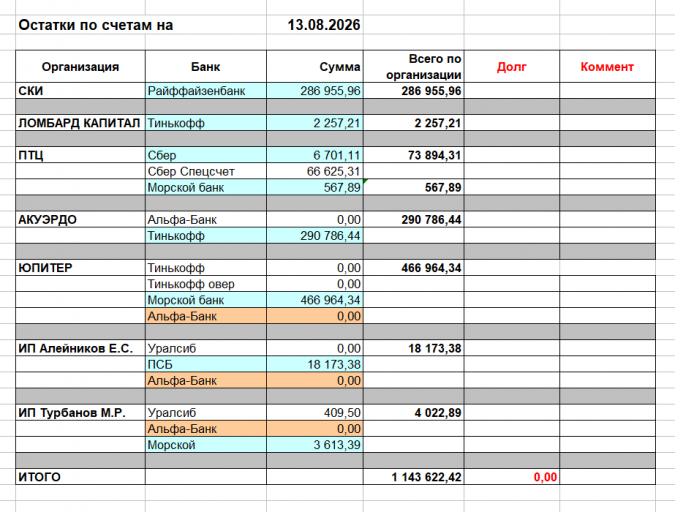Screen dimensions: 675x512
Task: Click the 'Морской' bank cell
Action: click(206, 445)
